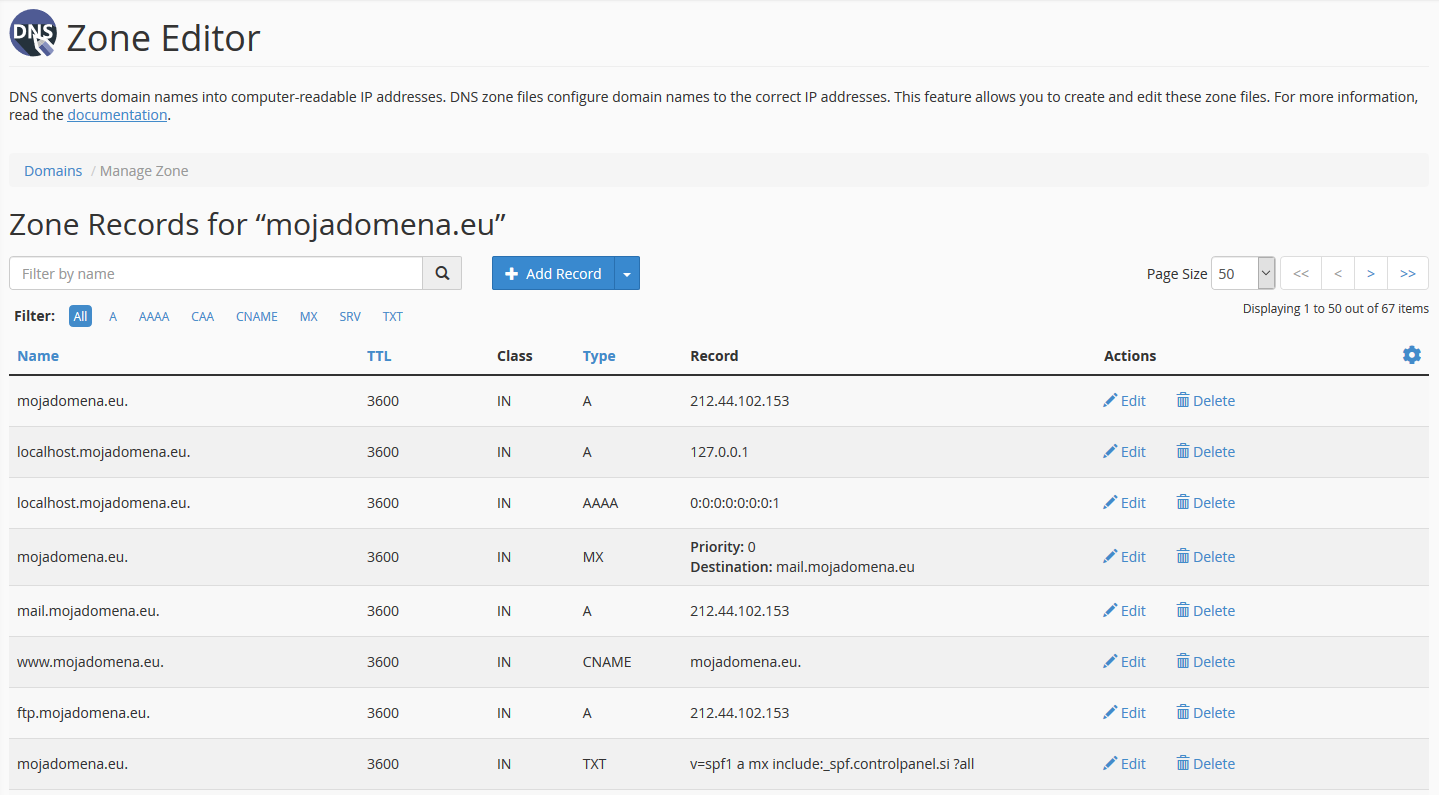
Task: Click the DNS Zone Editor logo icon
Action: click(x=33, y=35)
